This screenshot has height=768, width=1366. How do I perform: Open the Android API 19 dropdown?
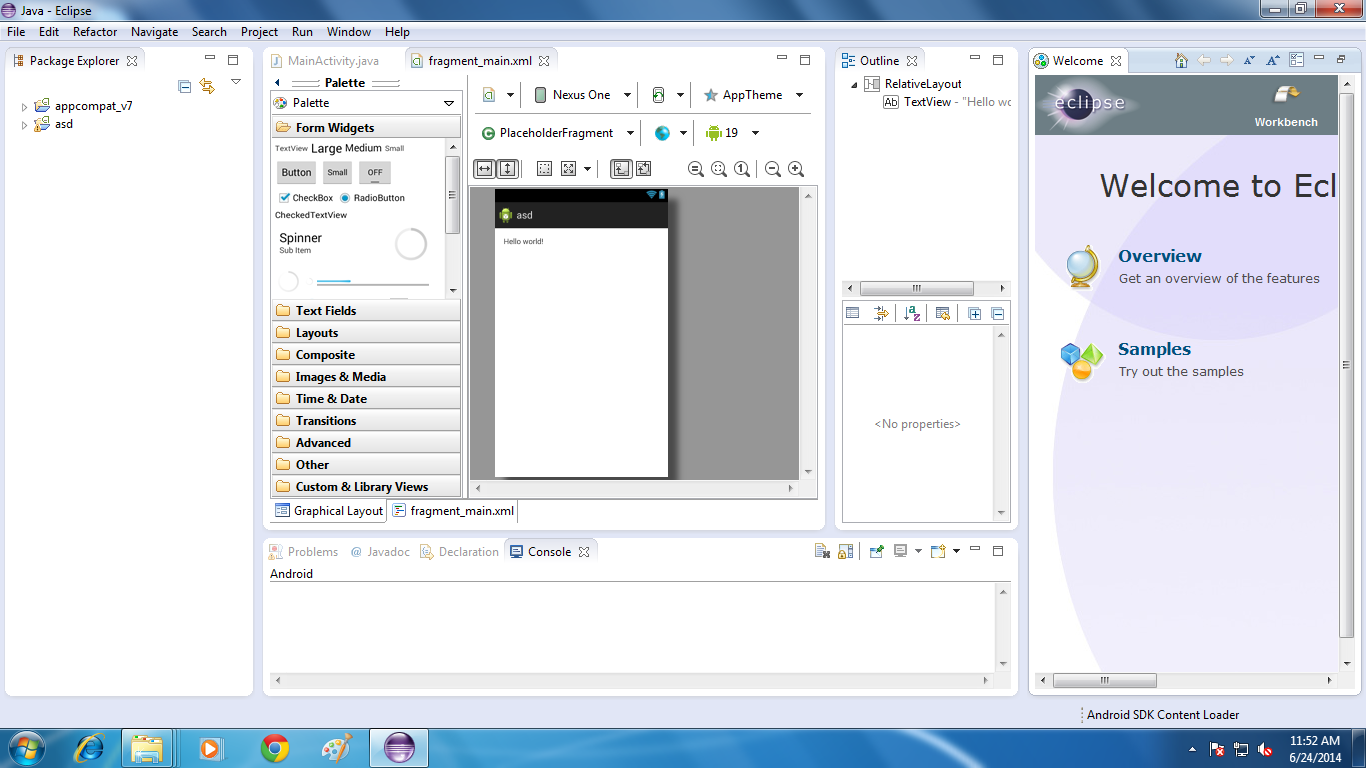732,133
